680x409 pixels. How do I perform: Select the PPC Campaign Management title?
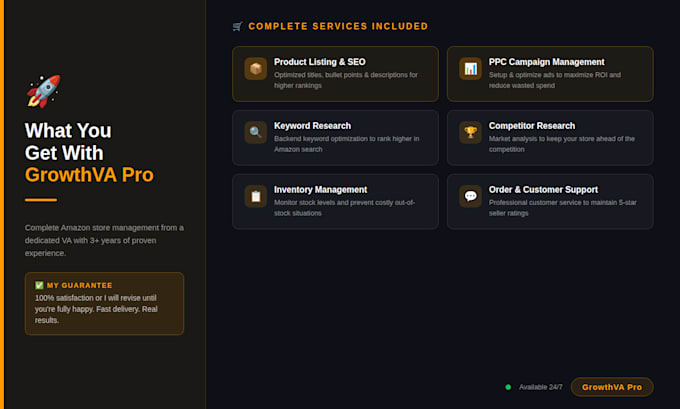[546, 62]
